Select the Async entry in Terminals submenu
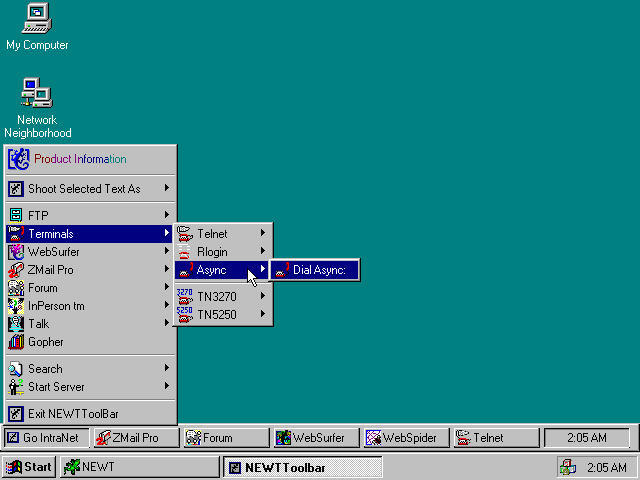This screenshot has height=480, width=640. 222,270
